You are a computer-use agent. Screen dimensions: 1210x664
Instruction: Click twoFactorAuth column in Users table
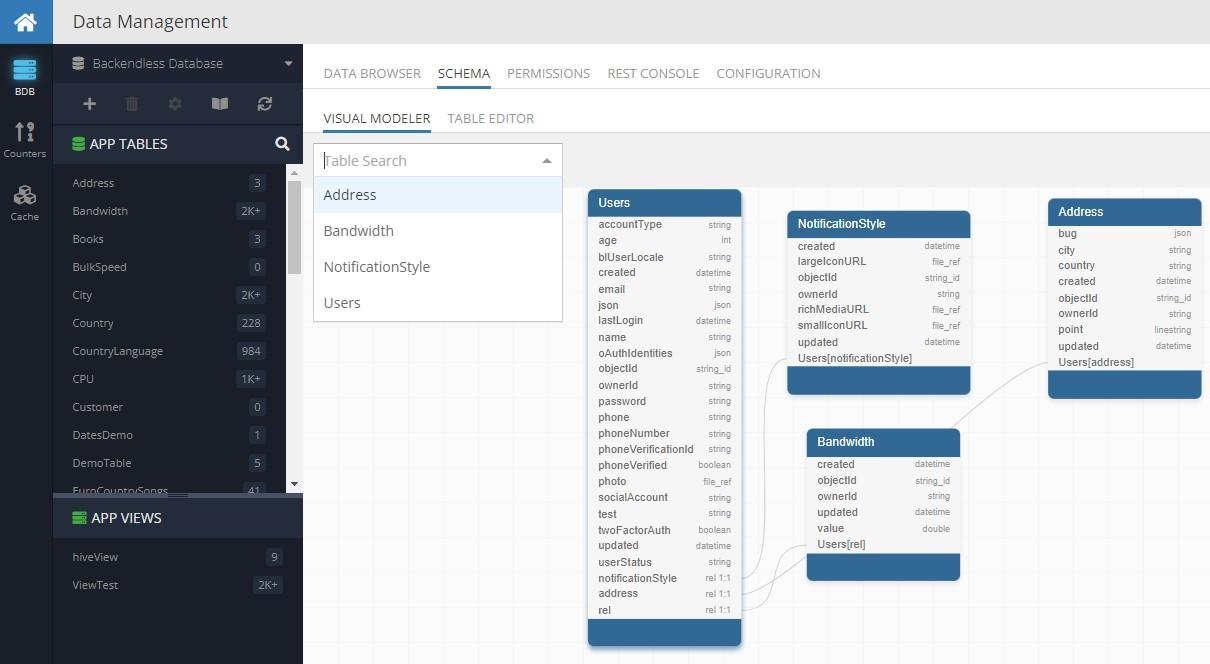pyautogui.click(x=664, y=530)
